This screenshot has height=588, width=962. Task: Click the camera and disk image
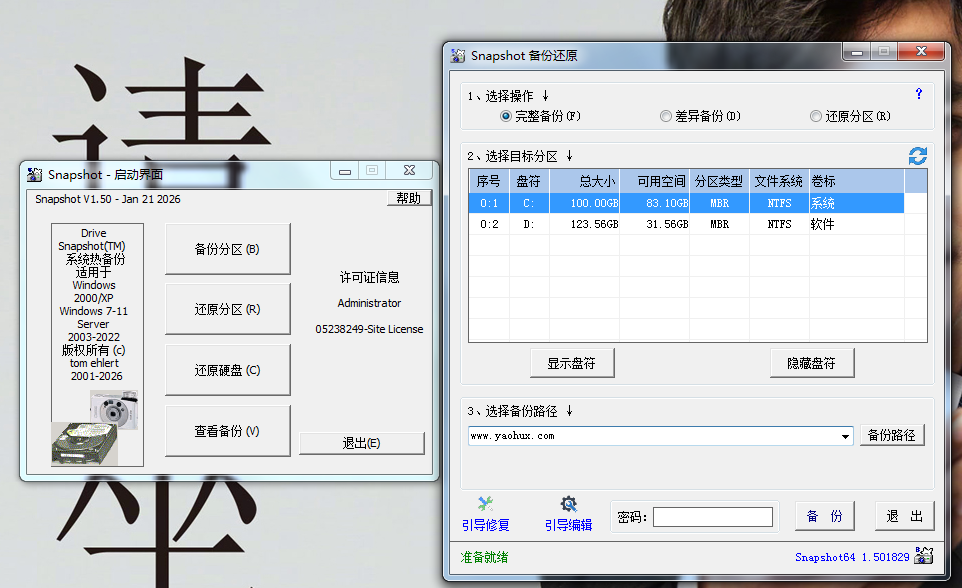point(97,428)
